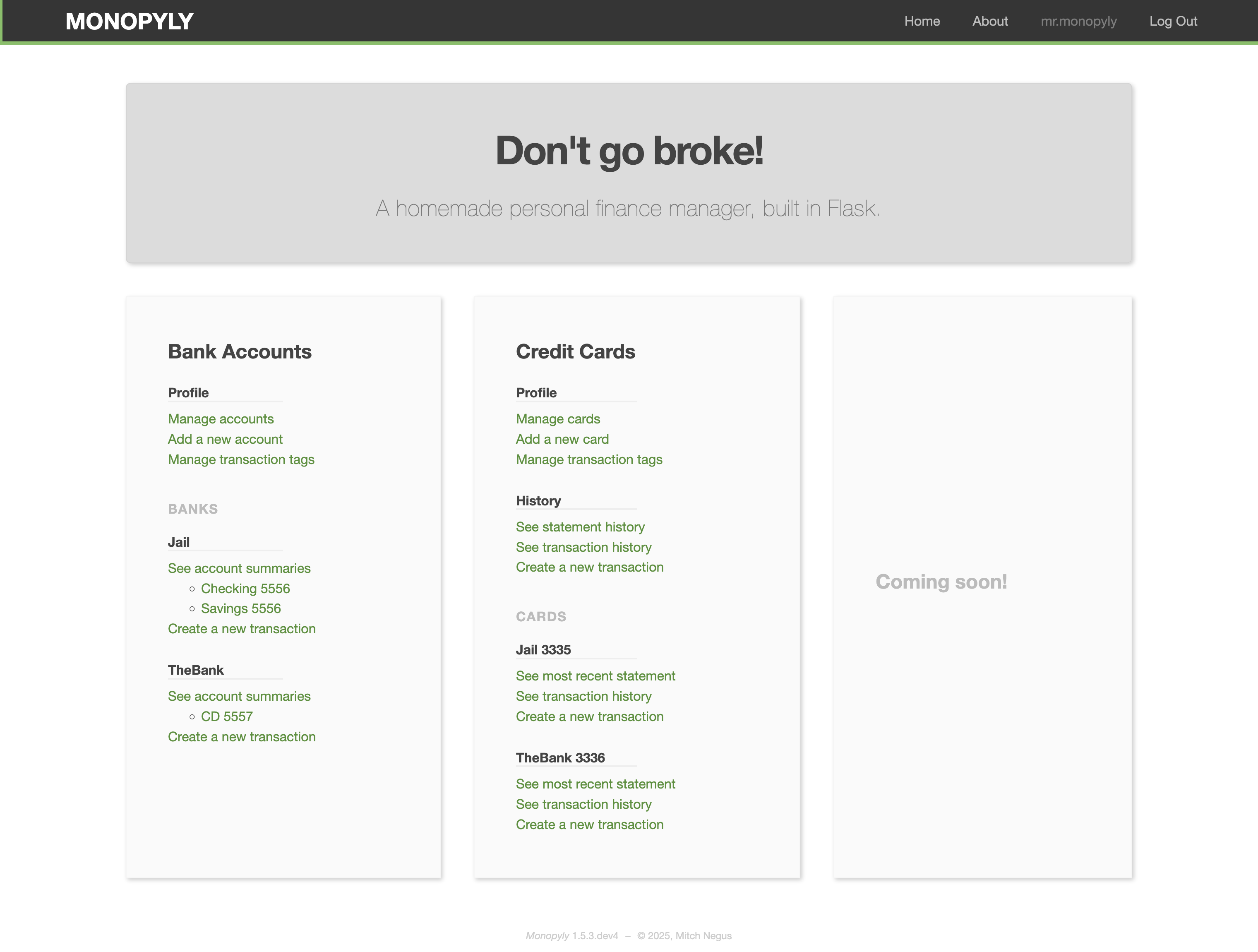See most recent statement for Jail 3335

click(x=595, y=676)
